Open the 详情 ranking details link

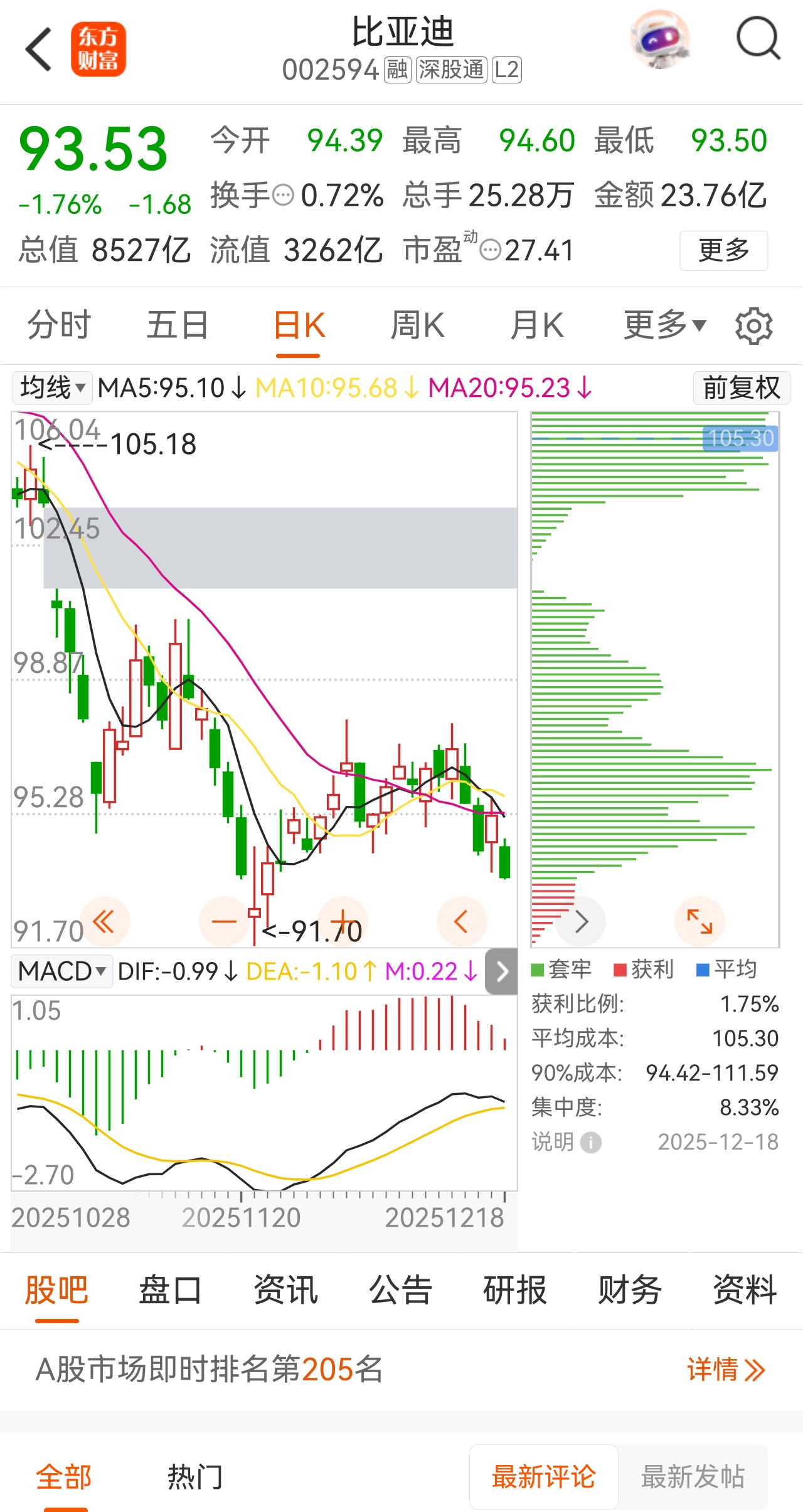[x=726, y=1369]
